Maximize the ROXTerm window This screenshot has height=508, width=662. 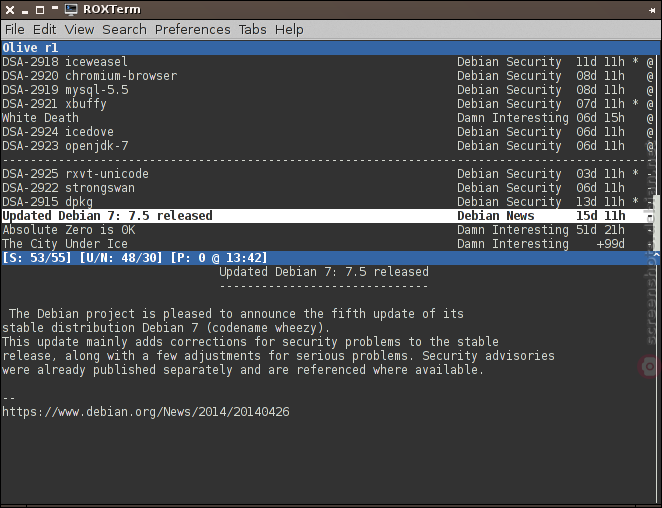point(40,10)
